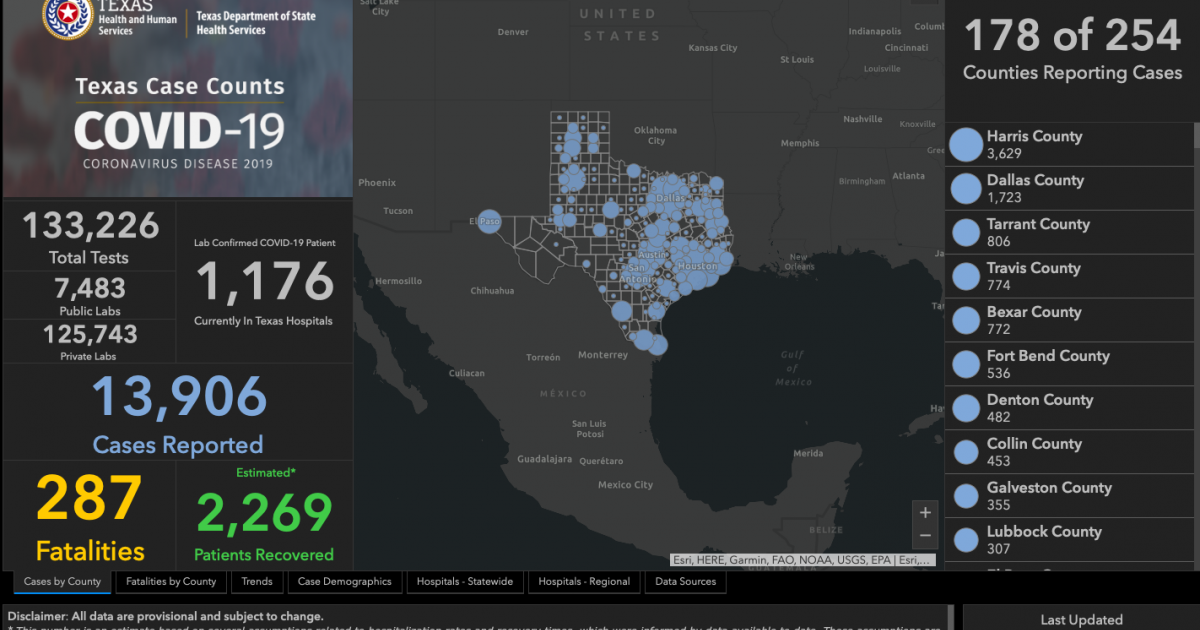Open Hospitals - Regional tab
1200x630 pixels.
(584, 582)
